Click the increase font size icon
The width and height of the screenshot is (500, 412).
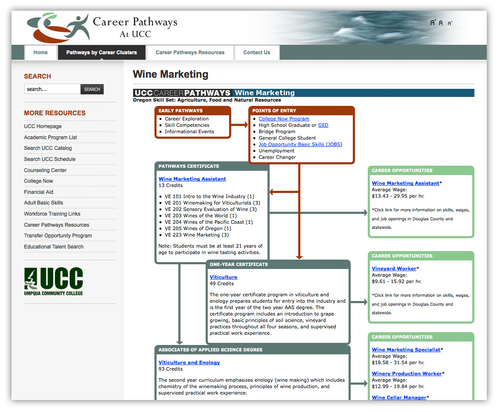[x=433, y=22]
